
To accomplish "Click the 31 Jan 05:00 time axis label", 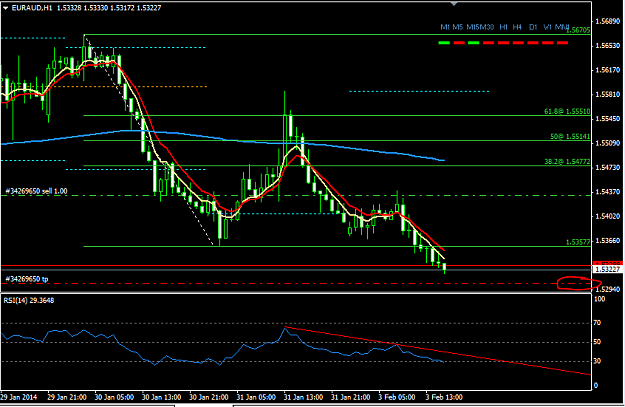I will tap(256, 397).
